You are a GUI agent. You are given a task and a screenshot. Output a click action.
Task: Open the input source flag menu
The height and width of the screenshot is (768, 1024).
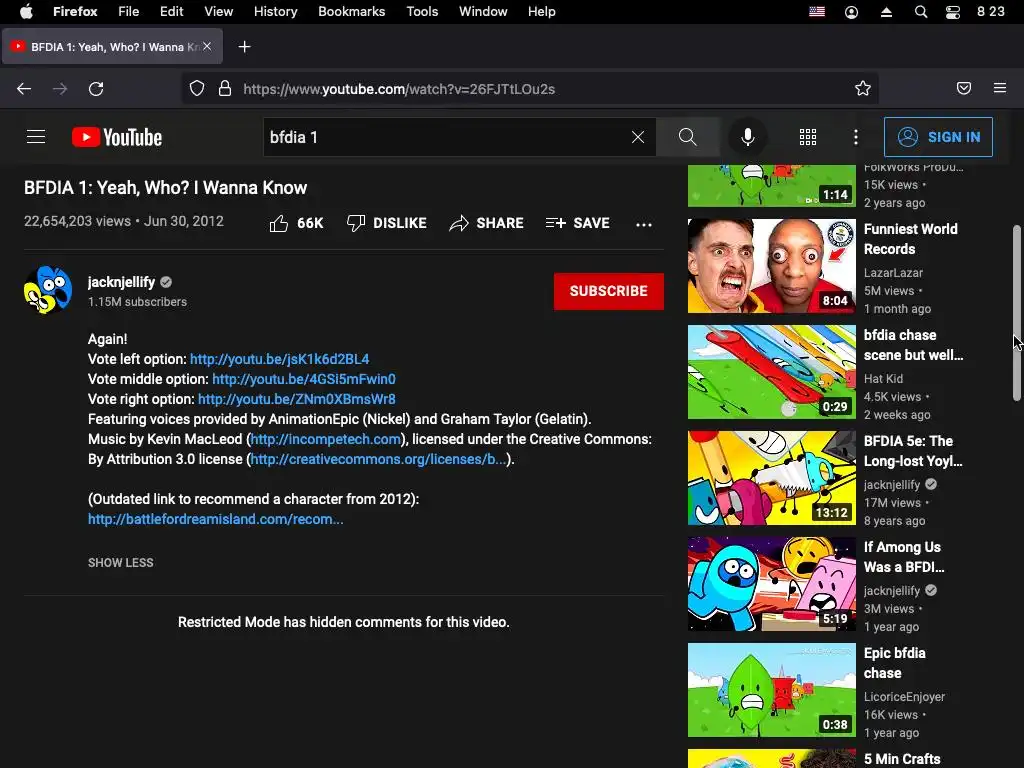tap(817, 12)
